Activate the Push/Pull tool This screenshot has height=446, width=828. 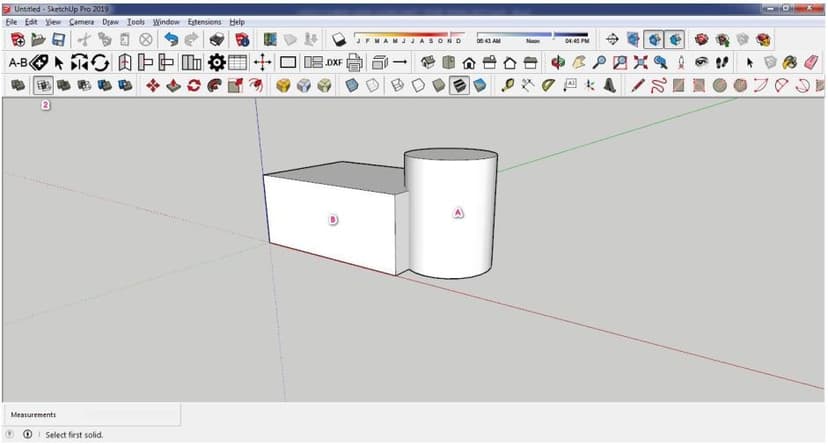174,85
